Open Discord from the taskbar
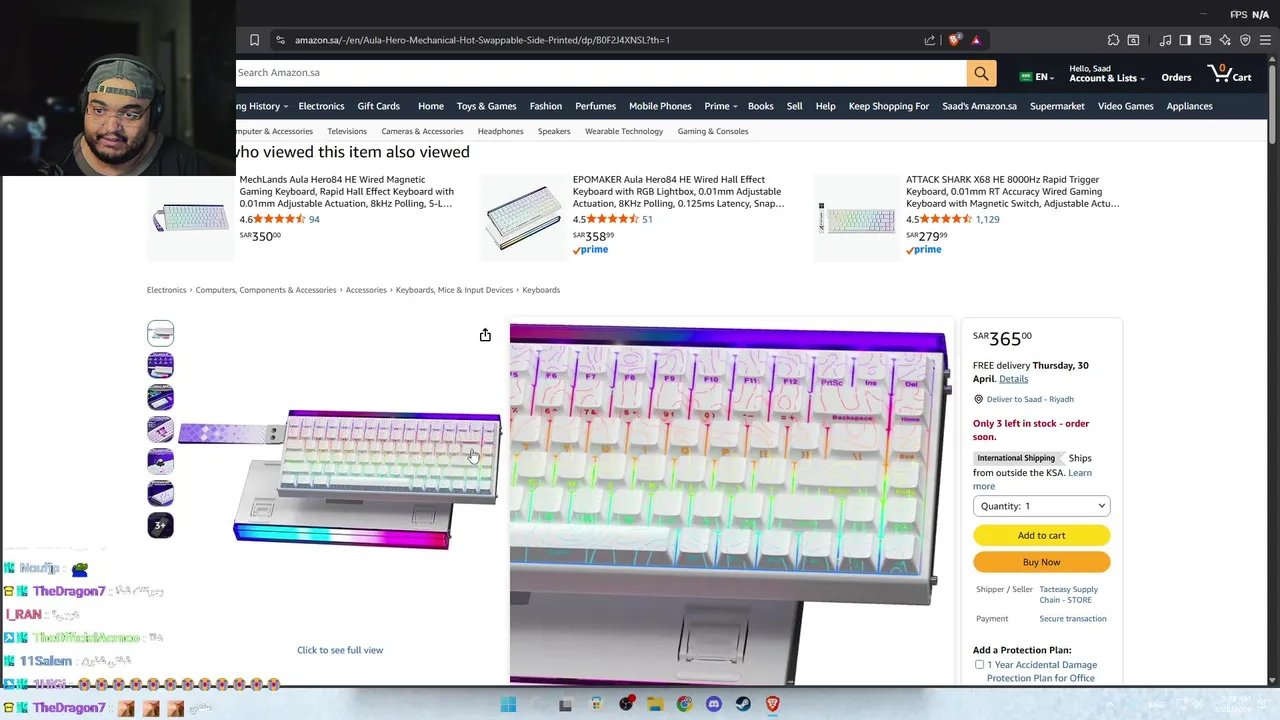The image size is (1280, 720). (713, 704)
